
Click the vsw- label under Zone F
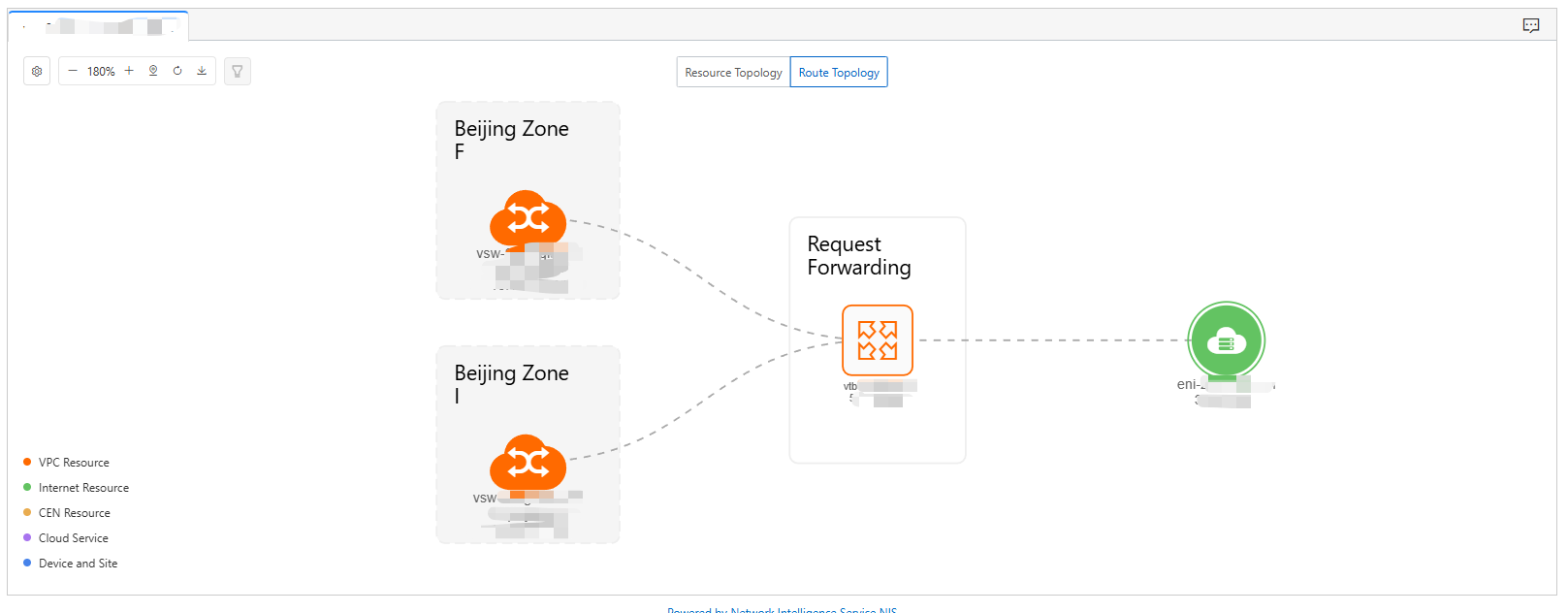490,254
